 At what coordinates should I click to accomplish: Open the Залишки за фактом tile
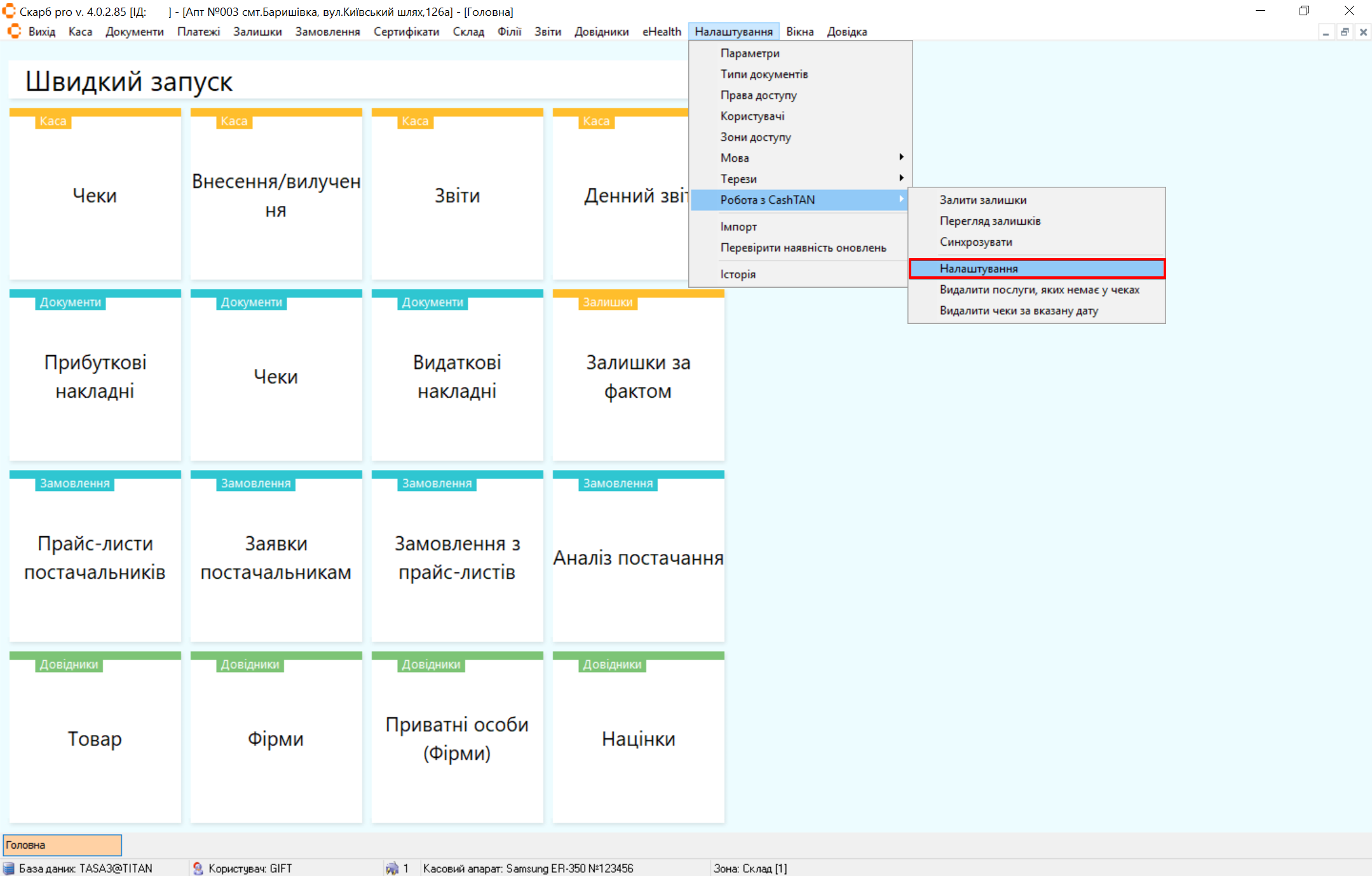[638, 376]
